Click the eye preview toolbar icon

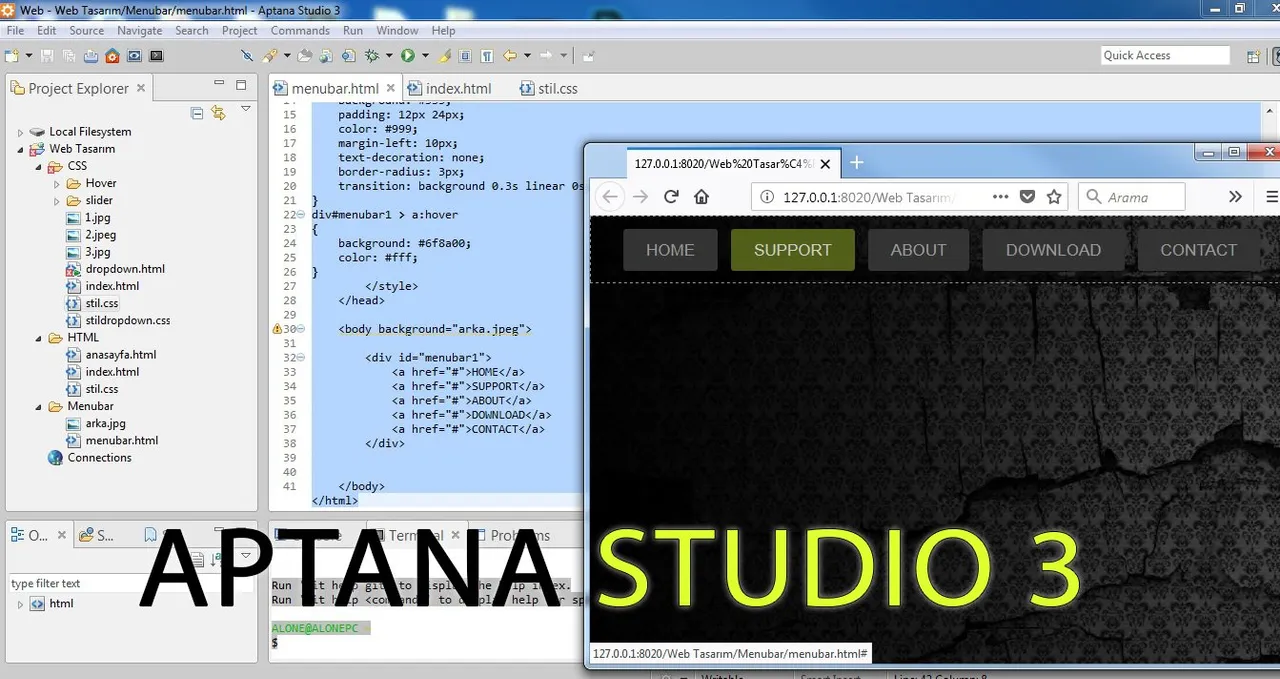click(x=134, y=56)
